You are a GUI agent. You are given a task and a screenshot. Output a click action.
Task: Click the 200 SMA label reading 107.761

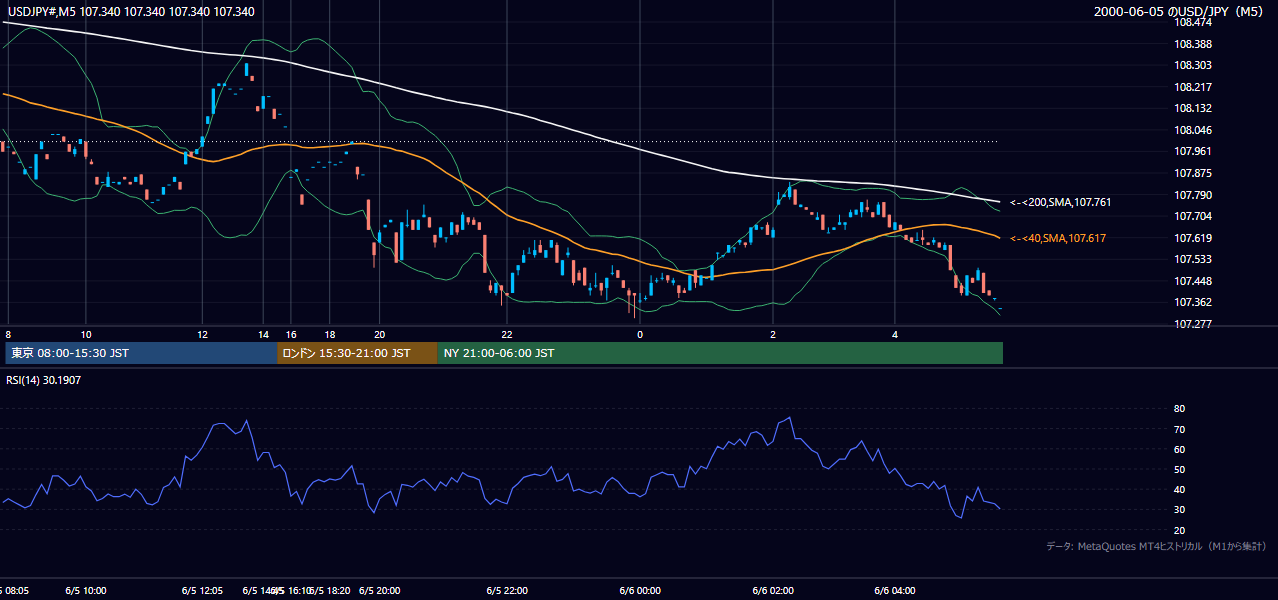point(1061,202)
